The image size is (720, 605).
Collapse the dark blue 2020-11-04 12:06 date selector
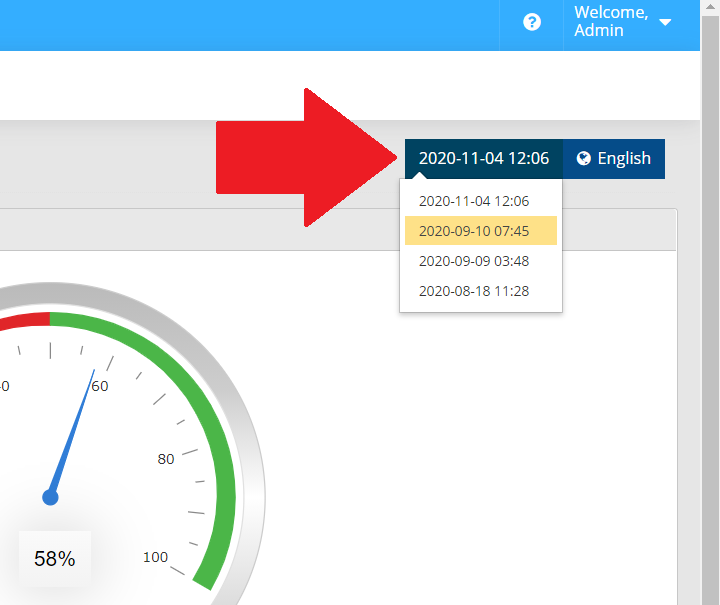pos(483,158)
